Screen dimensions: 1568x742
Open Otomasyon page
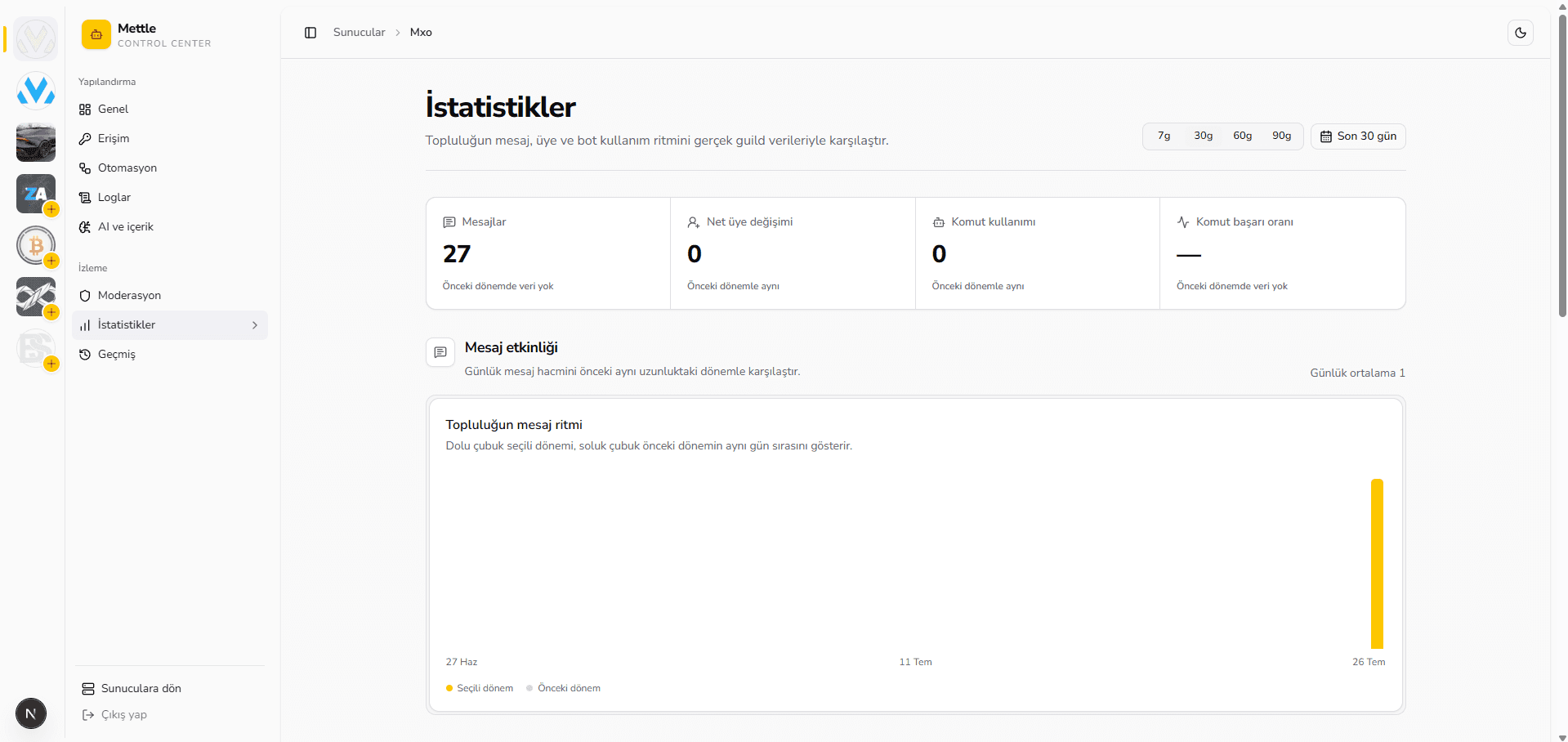coord(170,168)
